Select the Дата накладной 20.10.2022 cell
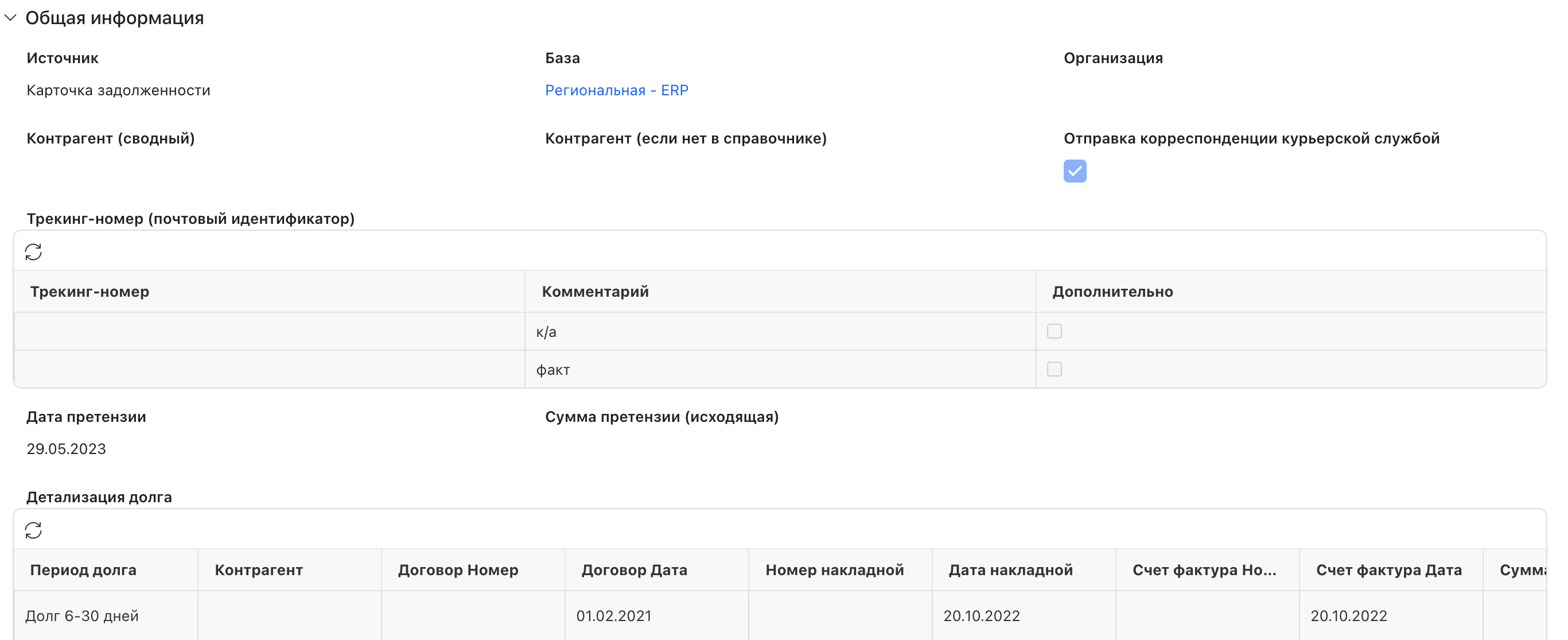Screen dimensions: 1568x640 [1024, 615]
